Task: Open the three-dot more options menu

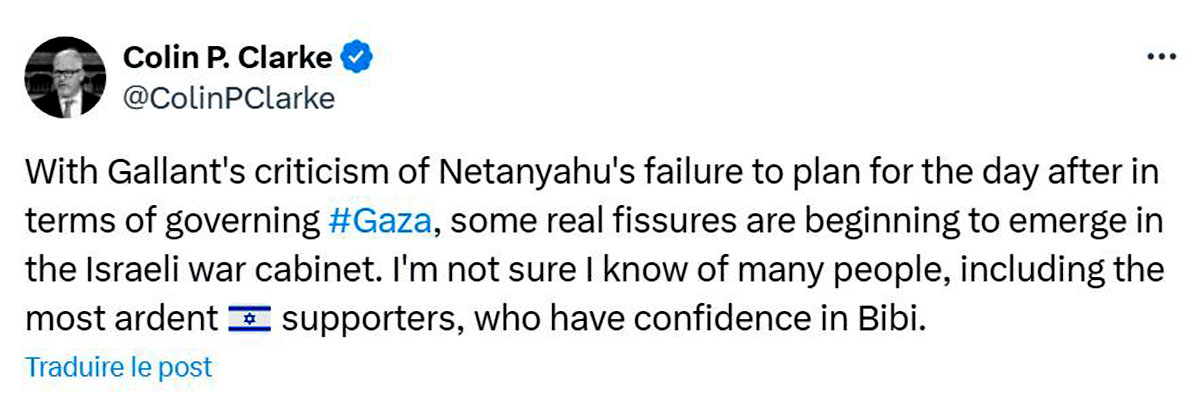Action: (1161, 57)
